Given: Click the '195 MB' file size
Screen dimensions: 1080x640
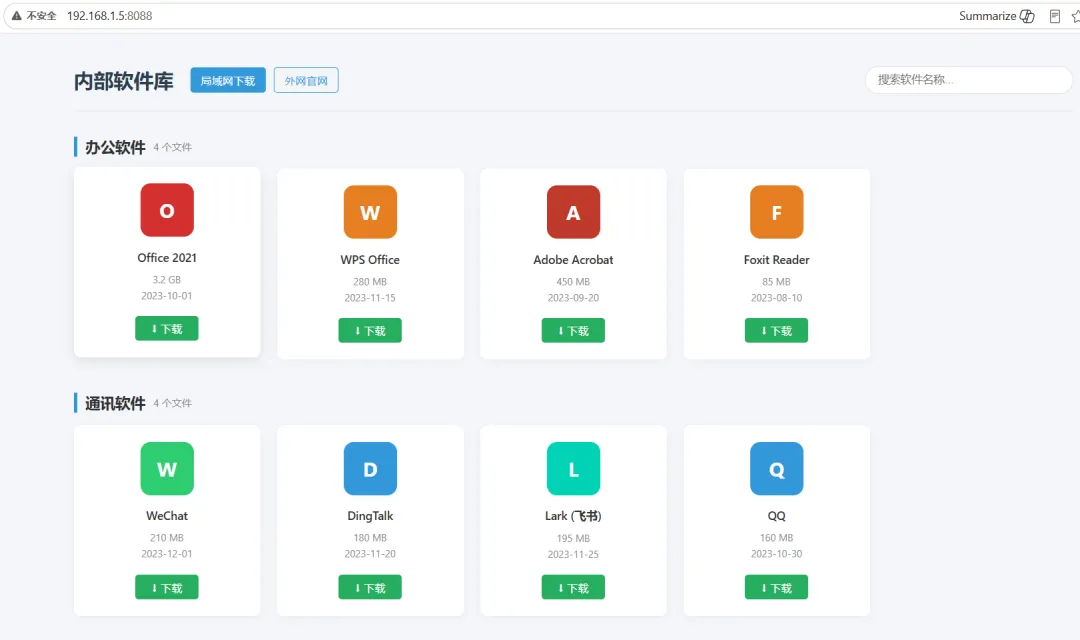Looking at the screenshot, I should click(x=573, y=539).
